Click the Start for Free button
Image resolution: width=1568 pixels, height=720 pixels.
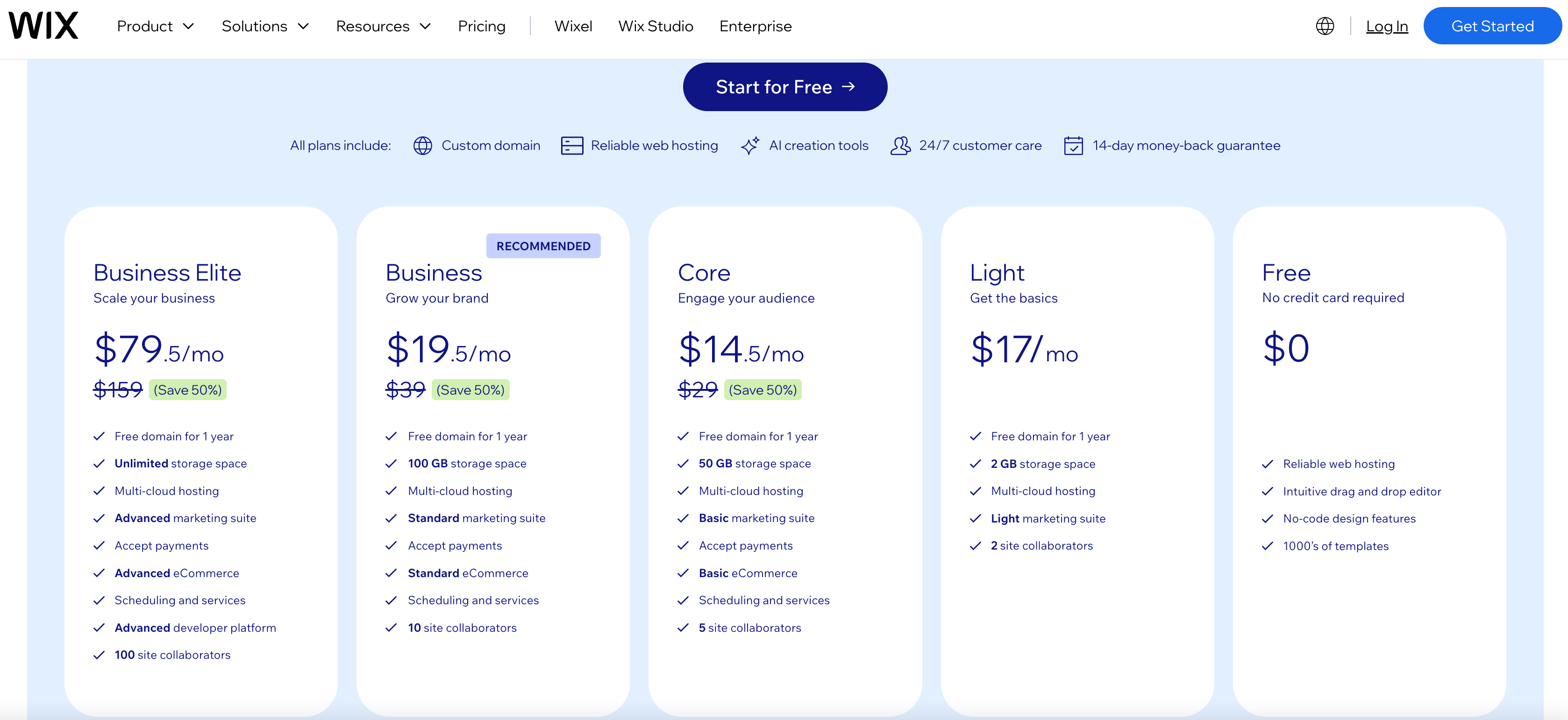coord(784,87)
